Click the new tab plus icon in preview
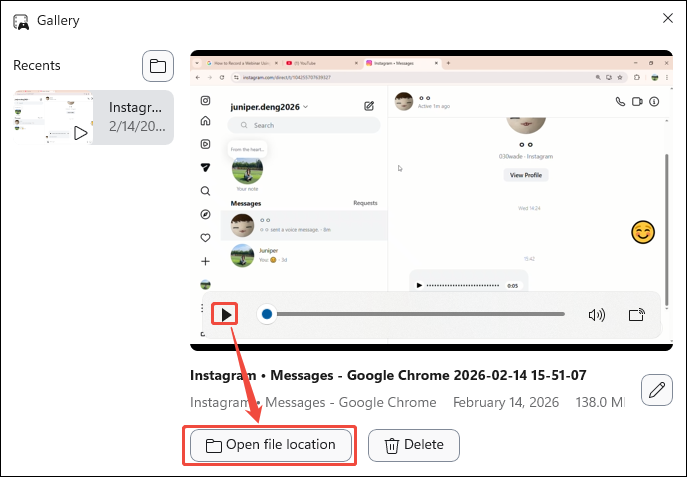 point(448,63)
